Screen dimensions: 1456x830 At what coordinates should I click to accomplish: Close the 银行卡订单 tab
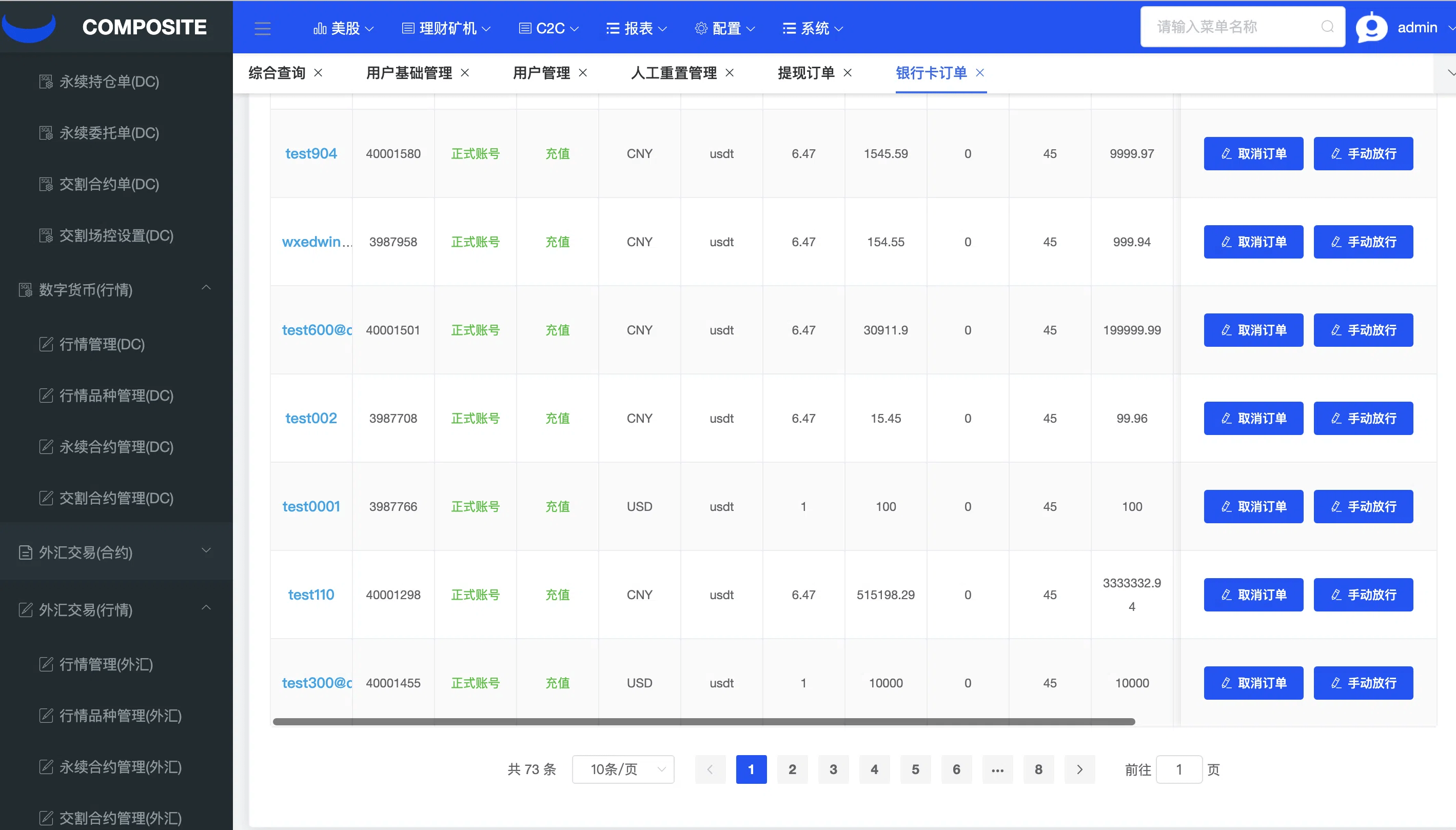pos(980,72)
